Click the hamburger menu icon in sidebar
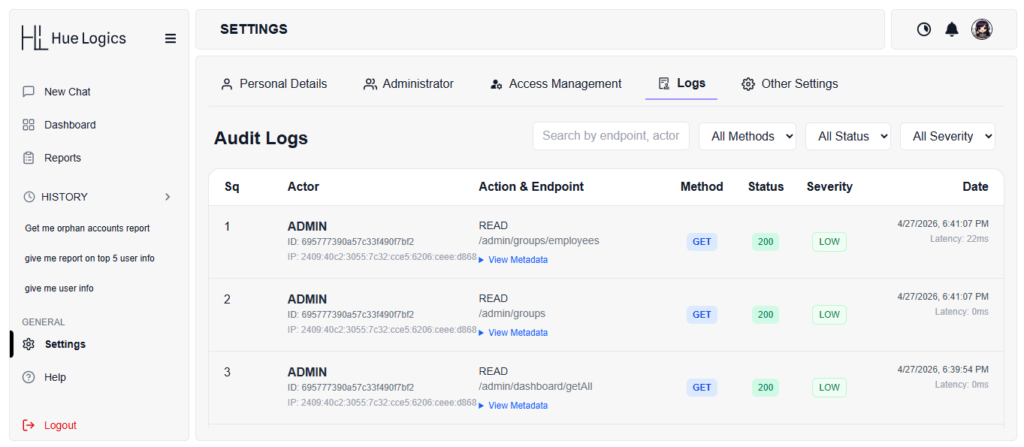This screenshot has height=447, width=1024. pyautogui.click(x=170, y=38)
